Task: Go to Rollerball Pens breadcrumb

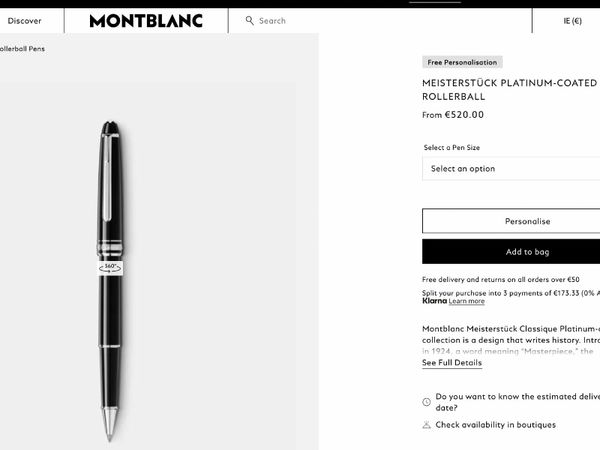Action: [22, 49]
